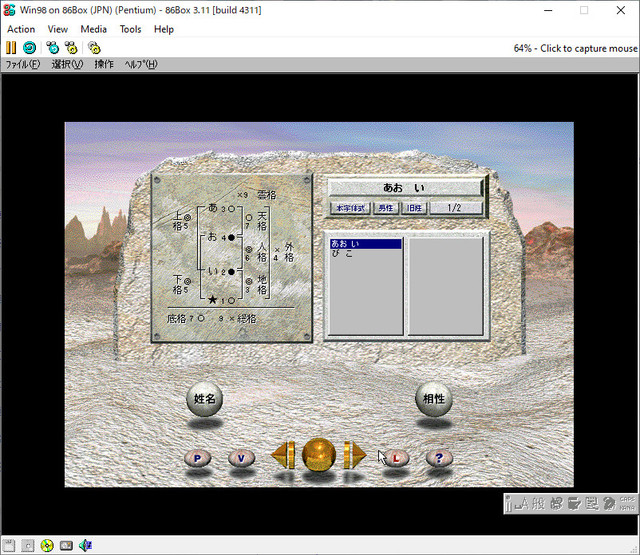Click 上格 label on the tablet
Viewport: 640px width, 555px height.
coord(178,221)
